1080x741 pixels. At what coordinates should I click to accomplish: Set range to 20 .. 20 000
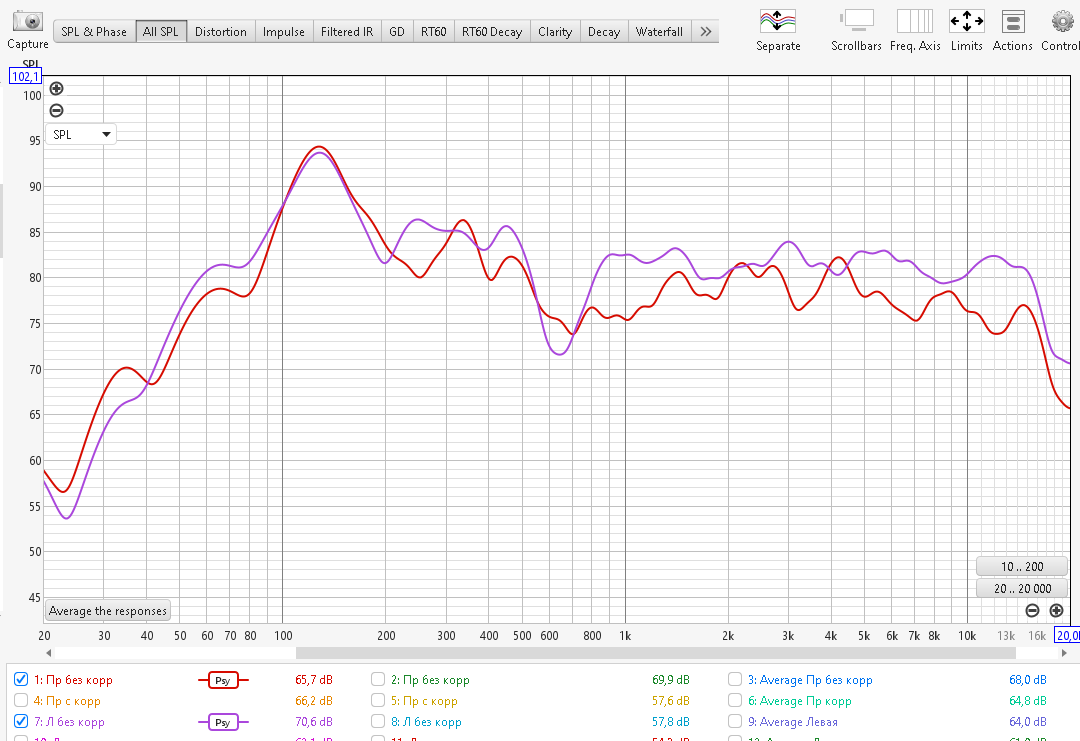pos(1021,589)
